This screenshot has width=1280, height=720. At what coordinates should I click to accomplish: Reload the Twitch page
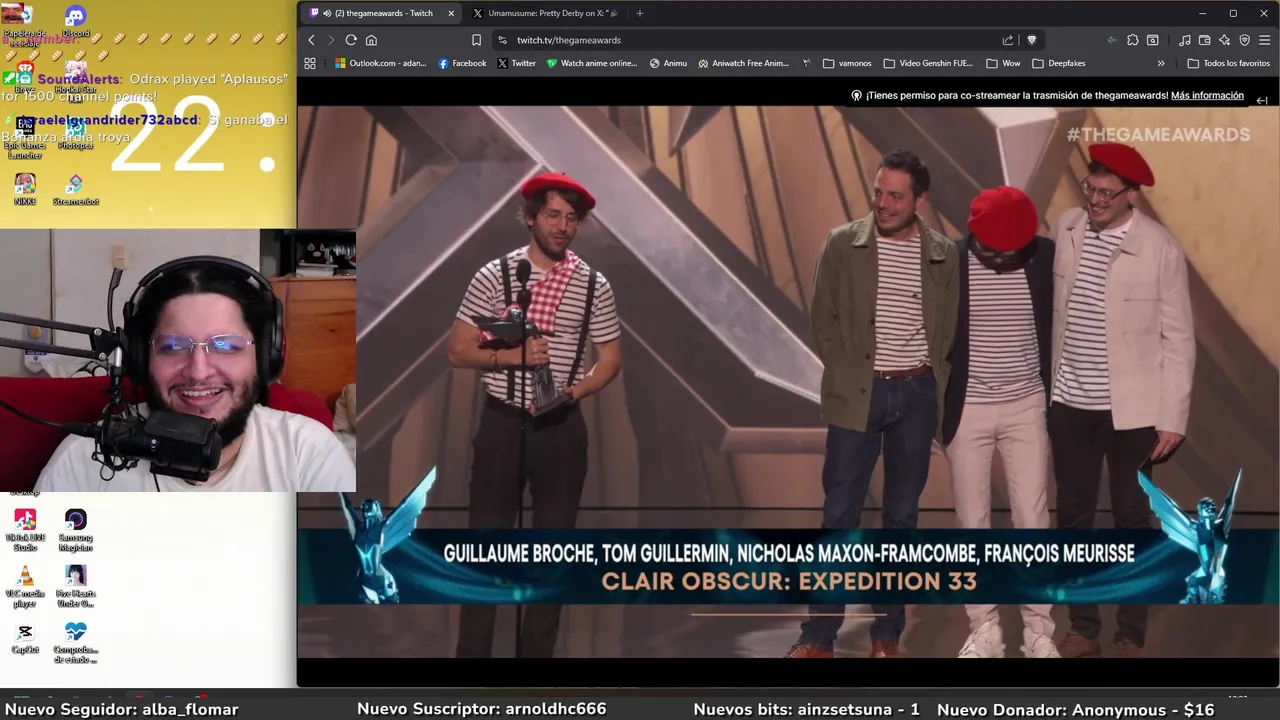[x=351, y=40]
